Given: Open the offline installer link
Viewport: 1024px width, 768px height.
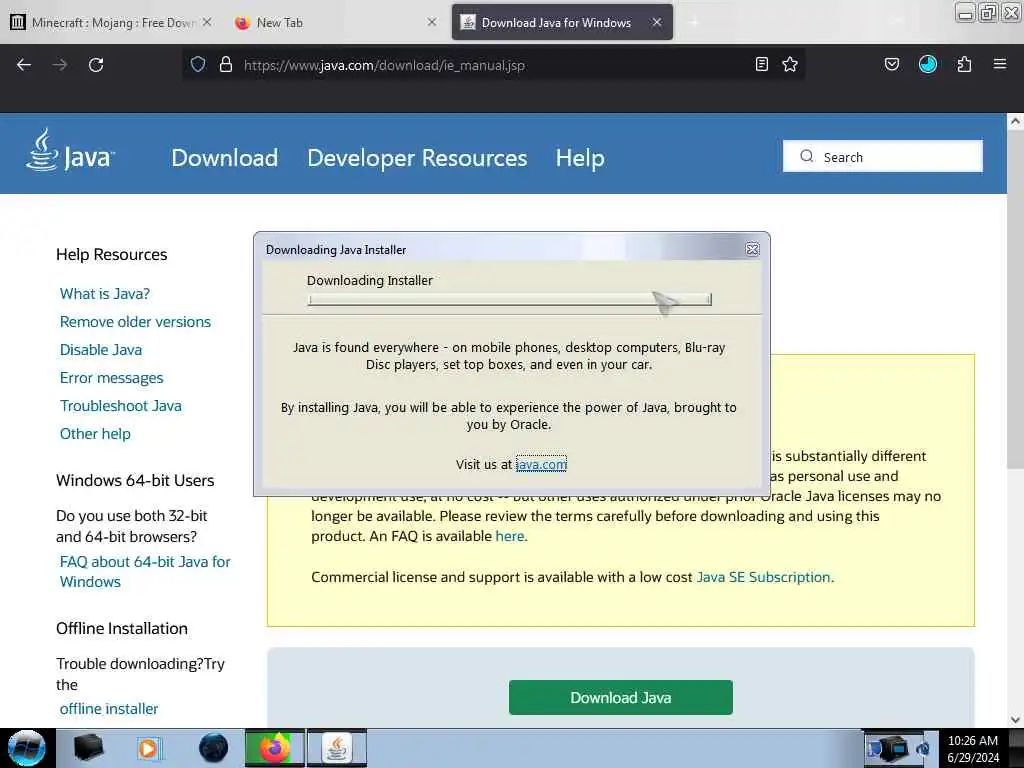Looking at the screenshot, I should (109, 709).
